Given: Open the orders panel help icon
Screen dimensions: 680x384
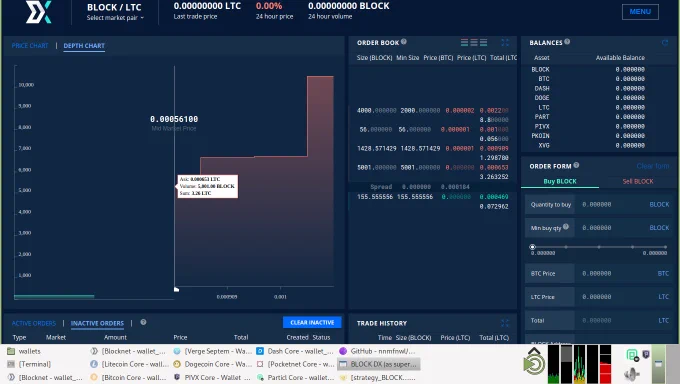Looking at the screenshot, I should tap(143, 322).
